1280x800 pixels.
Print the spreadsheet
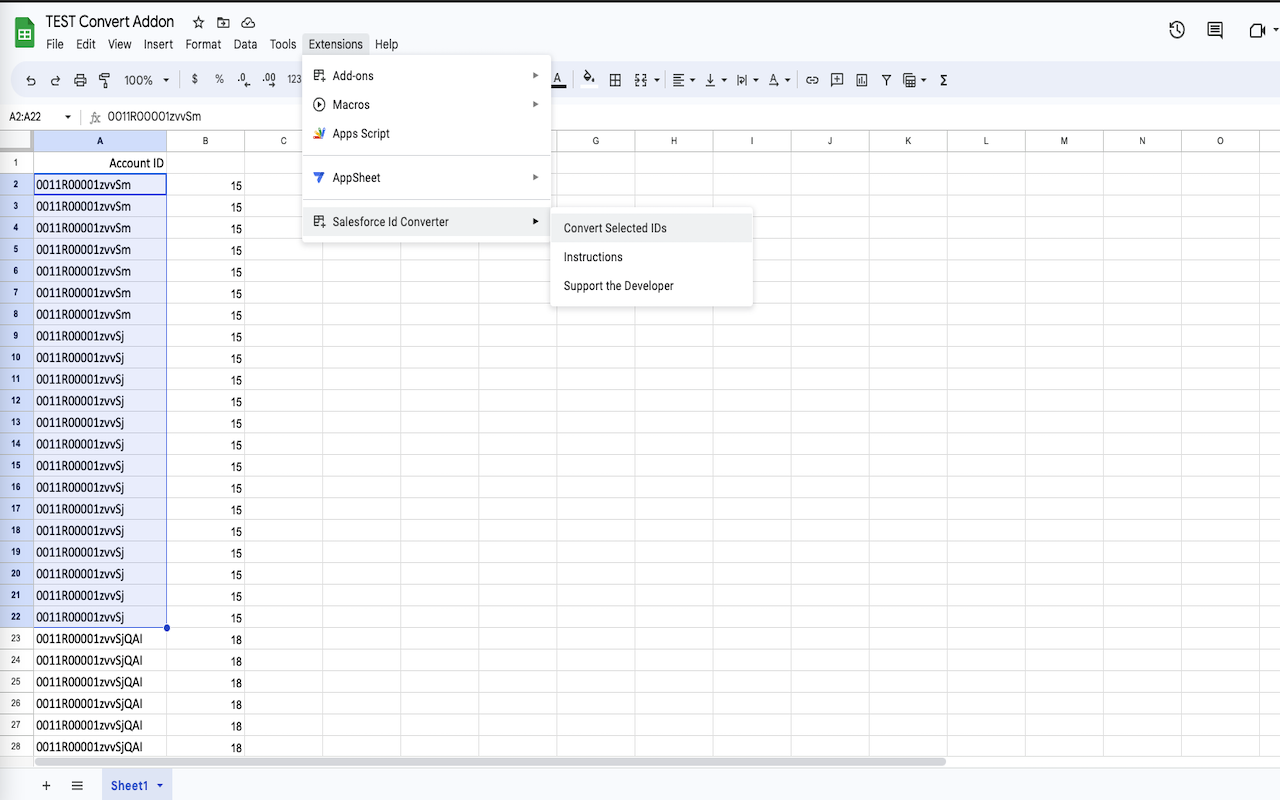tap(80, 80)
